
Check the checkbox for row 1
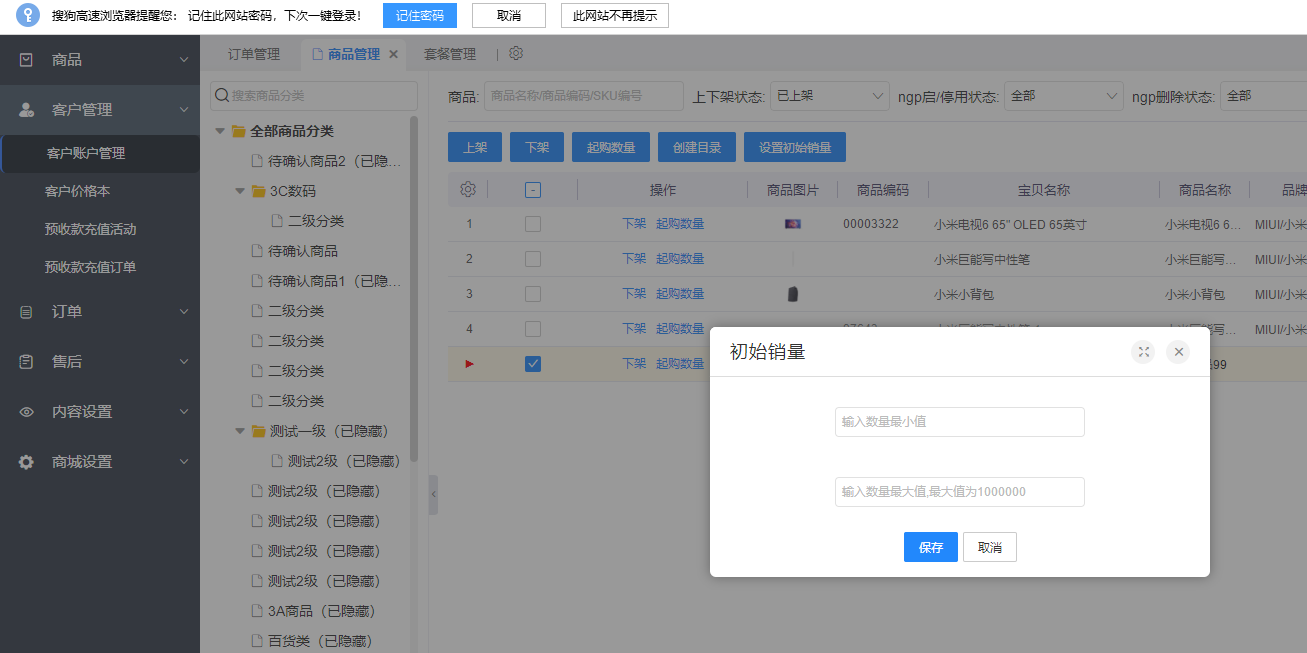coord(533,224)
